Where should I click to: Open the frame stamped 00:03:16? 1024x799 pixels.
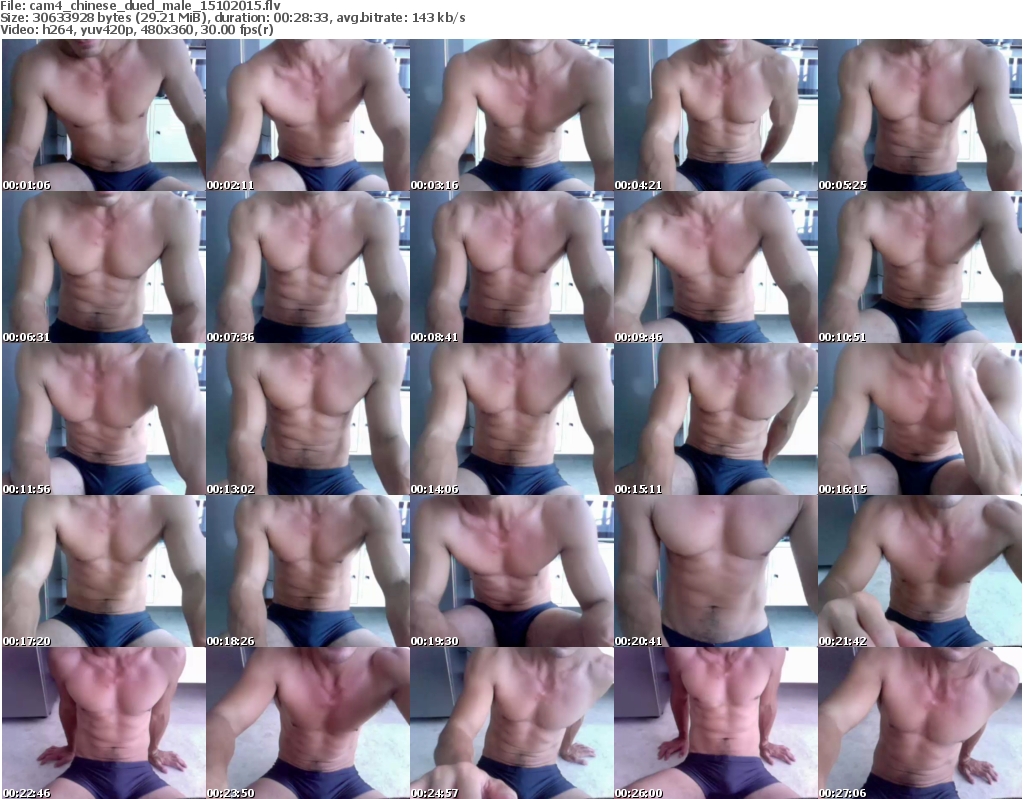[x=512, y=115]
